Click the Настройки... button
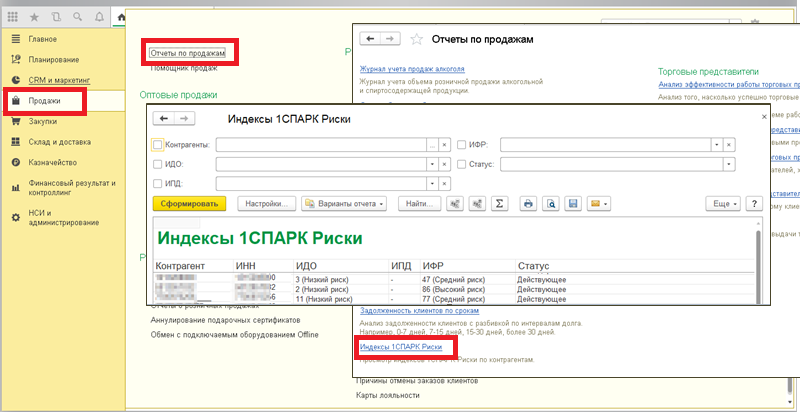Image resolution: width=800 pixels, height=412 pixels. coord(266,203)
